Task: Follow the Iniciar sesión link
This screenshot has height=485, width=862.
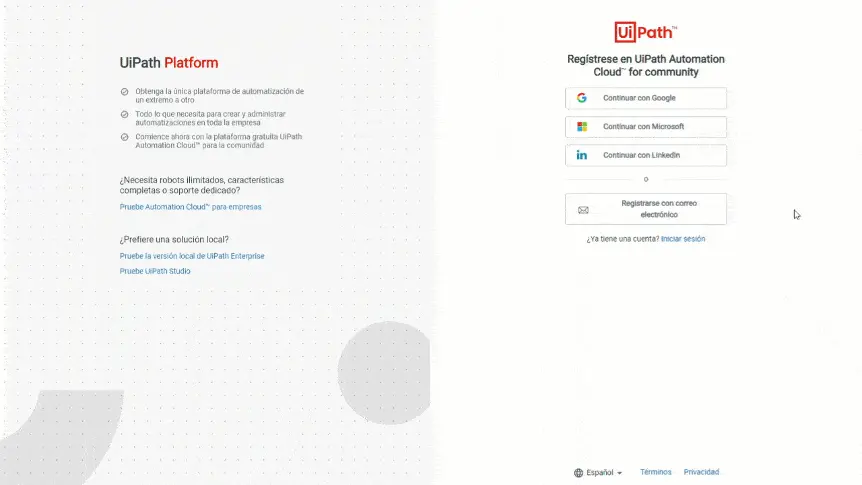Action: (683, 239)
